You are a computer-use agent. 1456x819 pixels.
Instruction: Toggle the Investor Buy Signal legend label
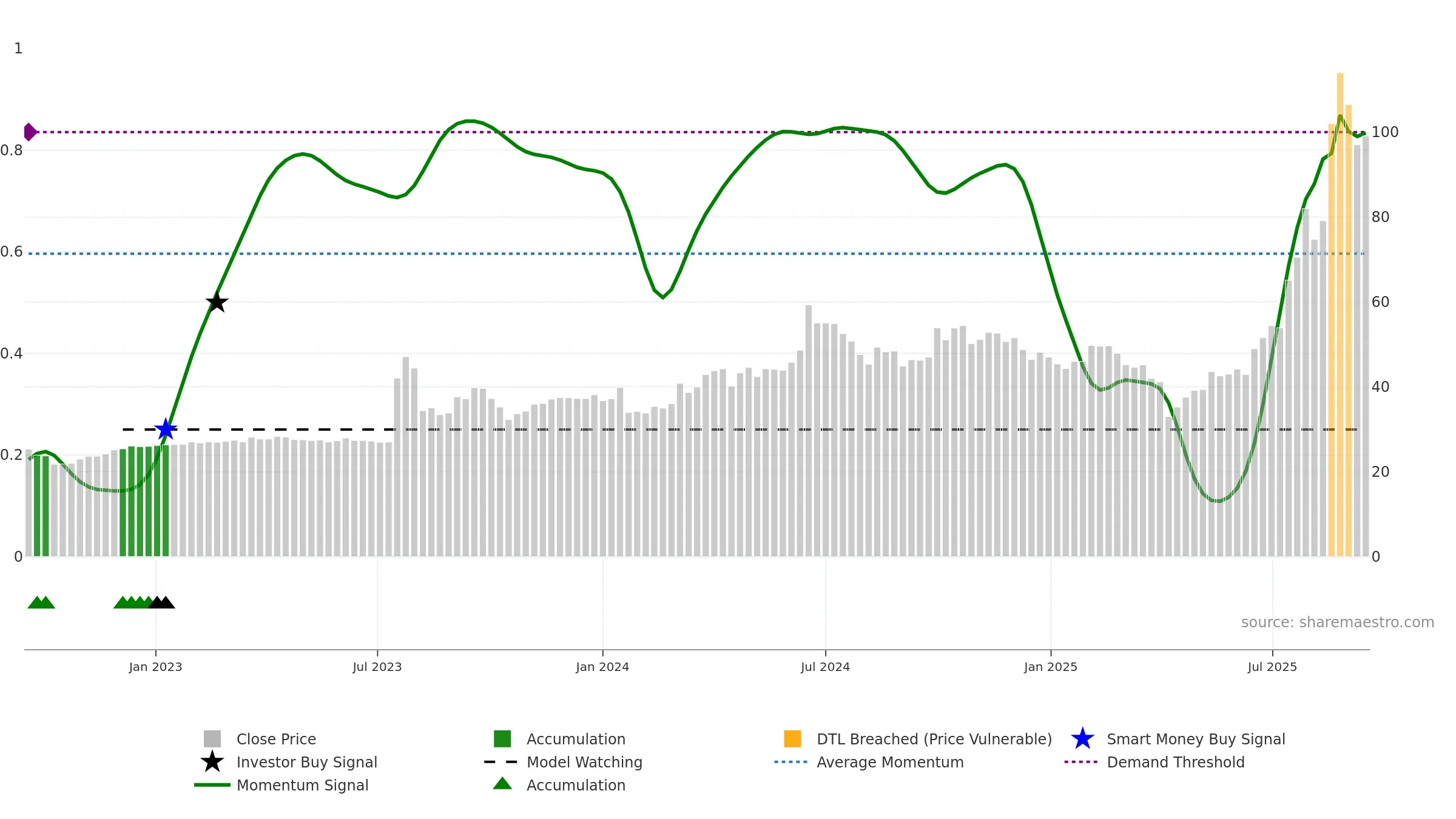(307, 762)
